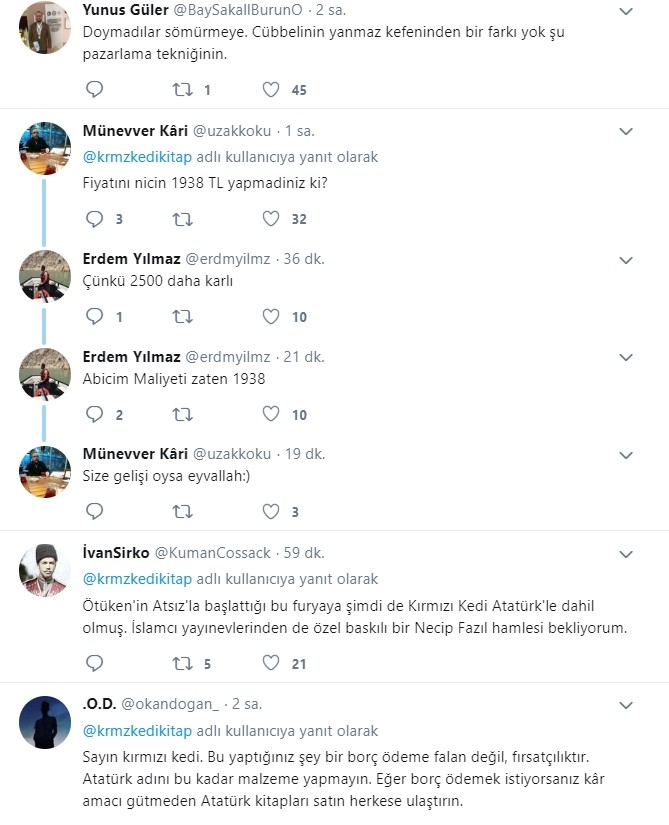Like Yunus Güler's tweet
669x825 pixels.
coord(270,90)
